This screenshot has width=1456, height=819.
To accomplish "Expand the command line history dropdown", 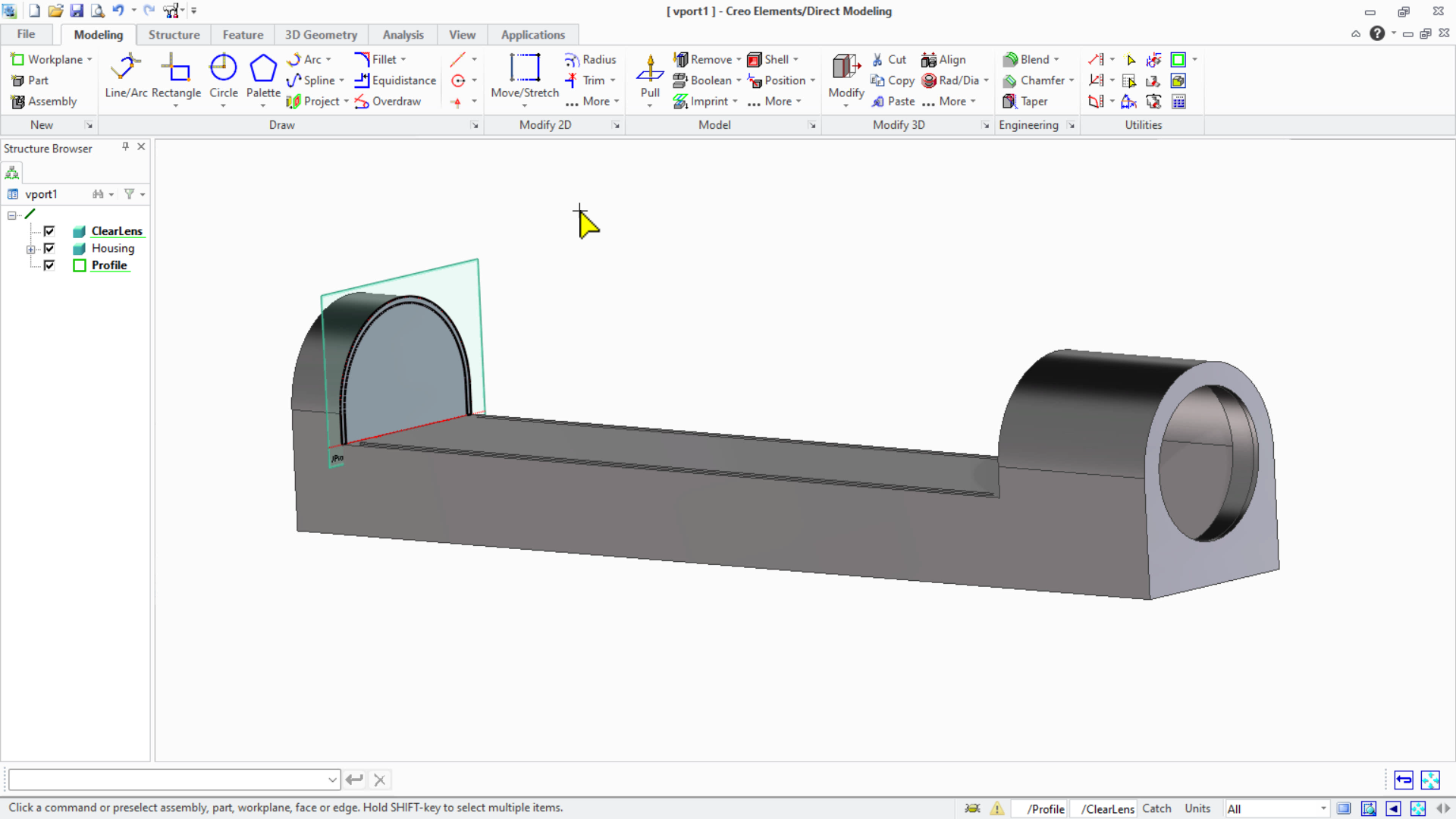I will click(332, 780).
